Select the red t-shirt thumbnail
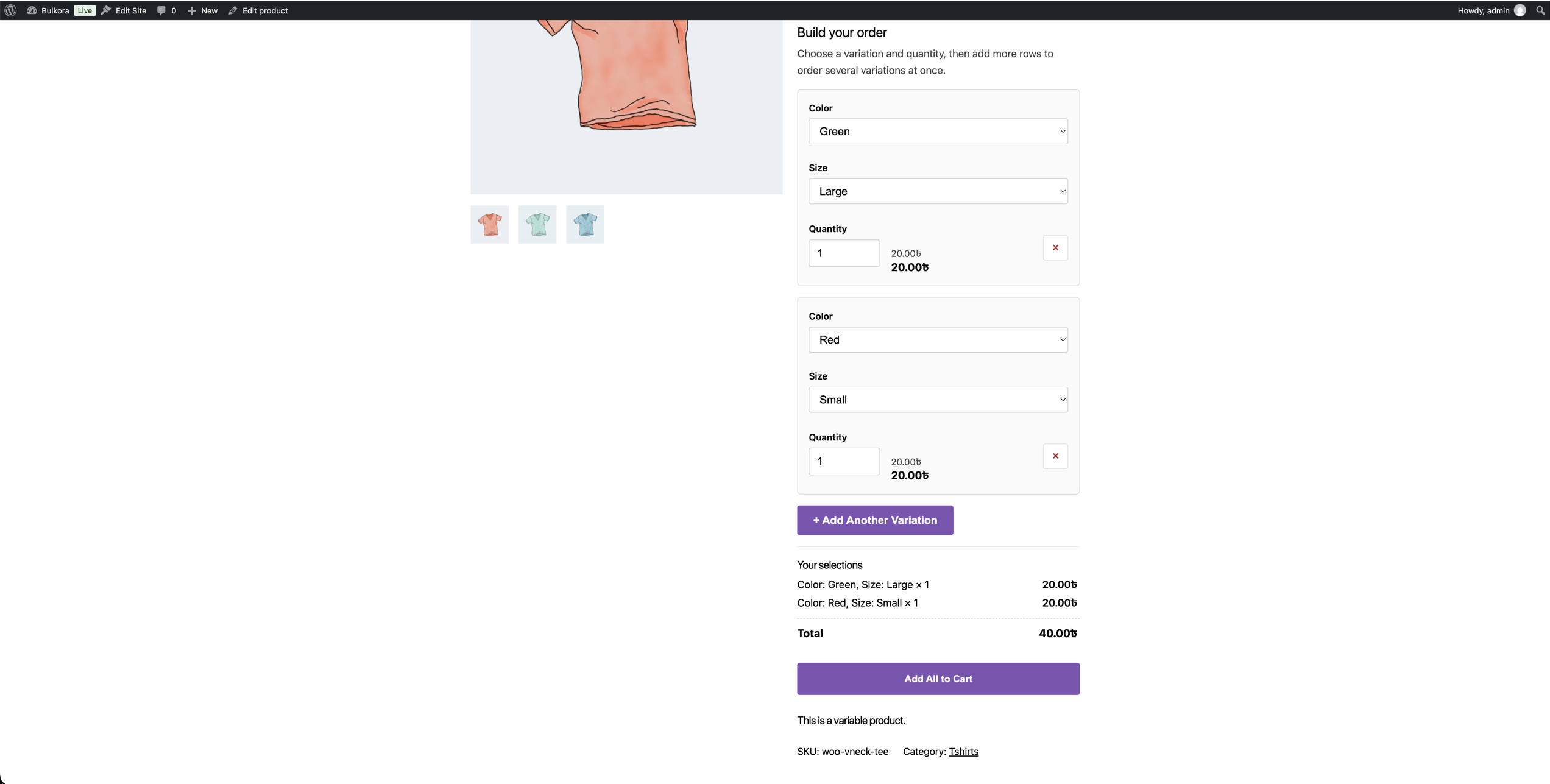This screenshot has width=1550, height=784. tap(489, 224)
